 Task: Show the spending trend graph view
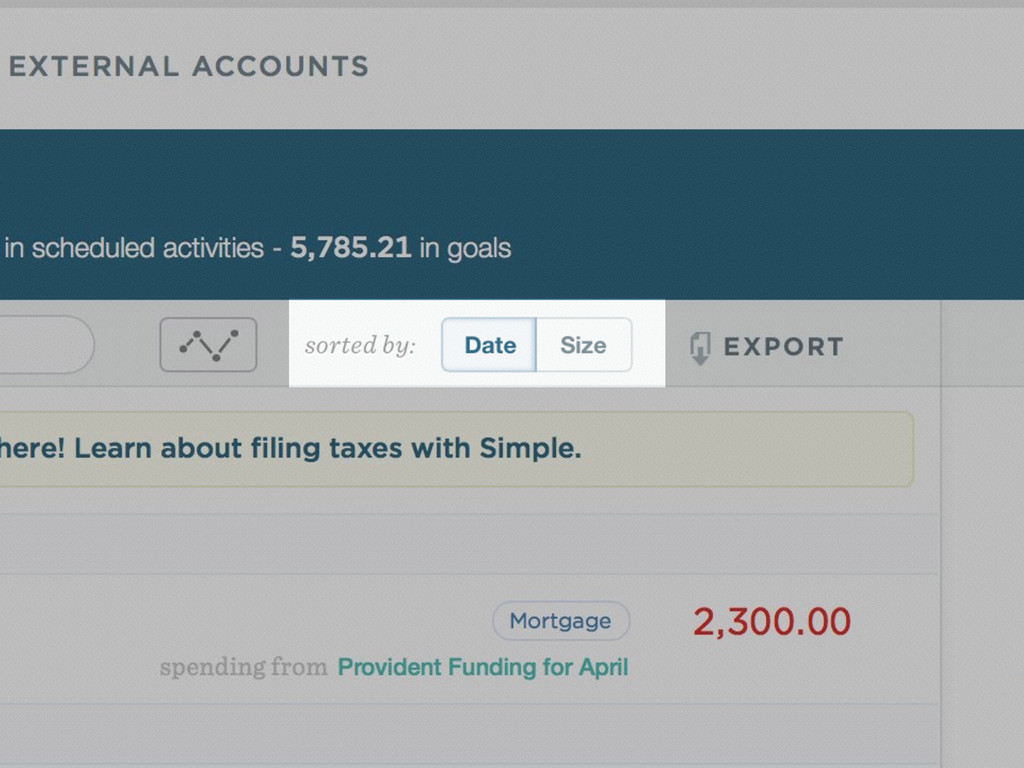(x=208, y=345)
